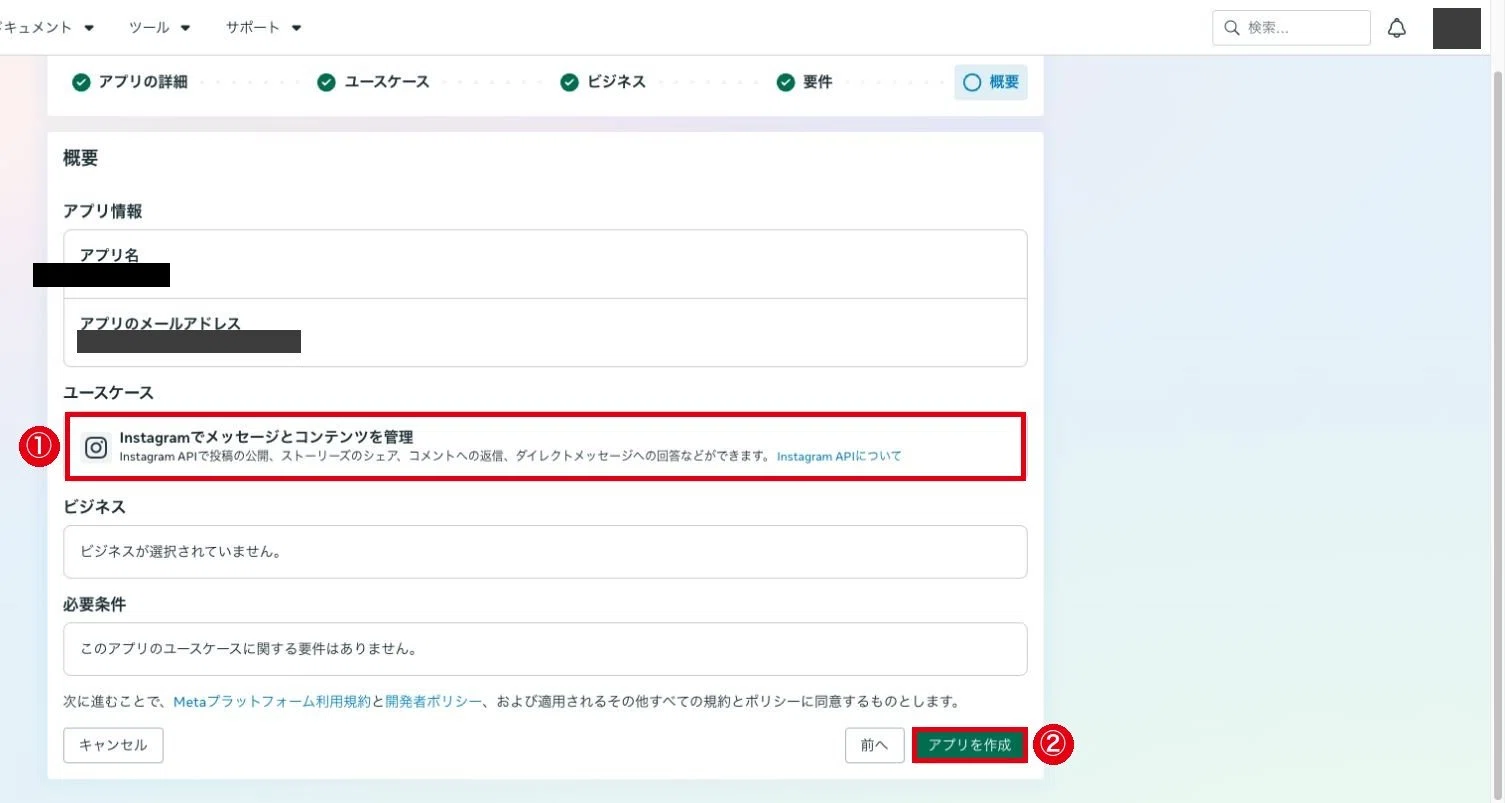Open the 開発者ポリシー link
Screen dimensions: 1505x803
[x=433, y=701]
